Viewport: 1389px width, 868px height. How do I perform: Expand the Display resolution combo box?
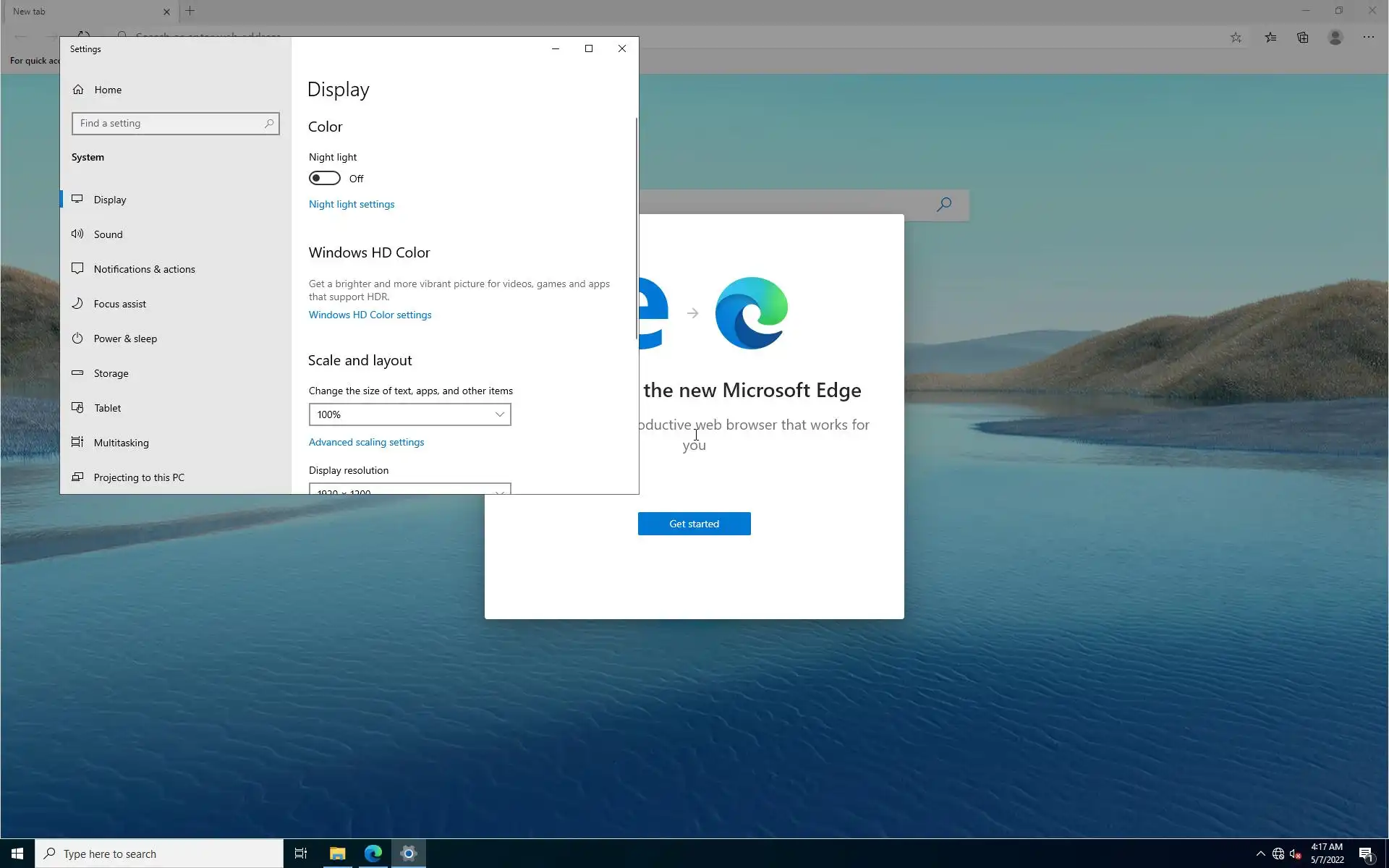click(409, 490)
